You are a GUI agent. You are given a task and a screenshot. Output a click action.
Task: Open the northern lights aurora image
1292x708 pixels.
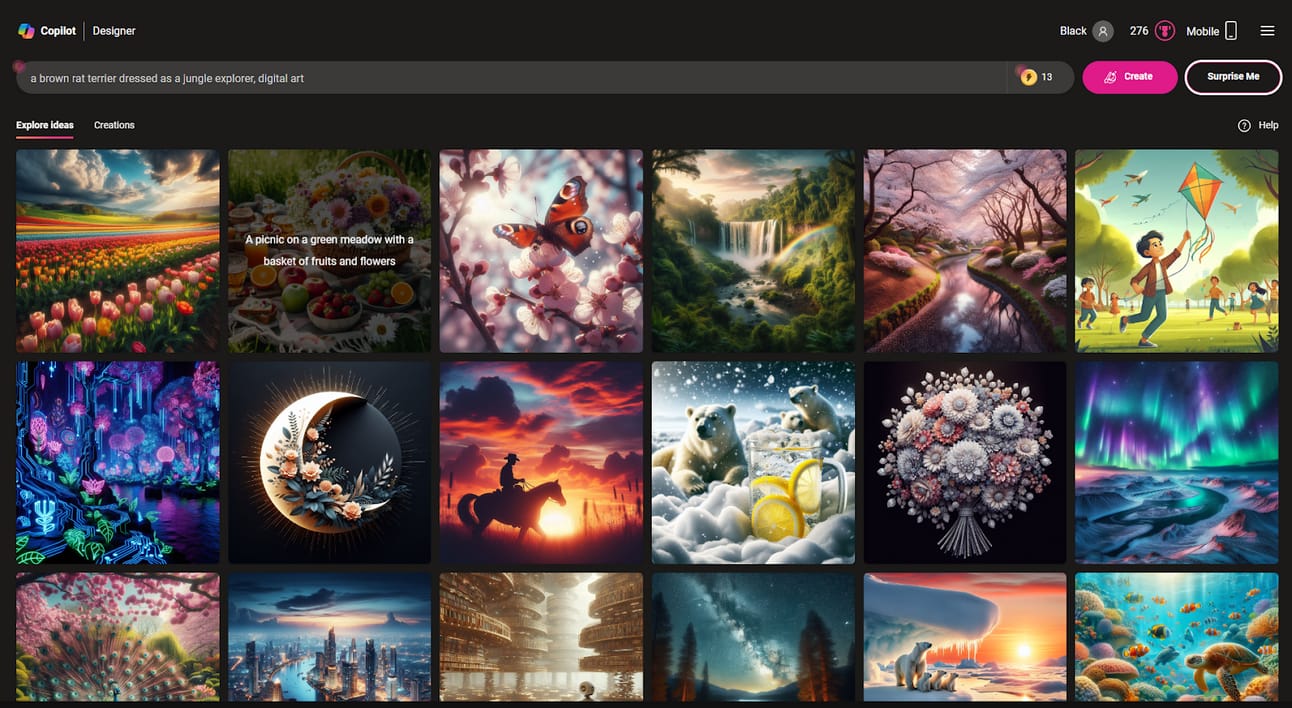pyautogui.click(x=1177, y=463)
